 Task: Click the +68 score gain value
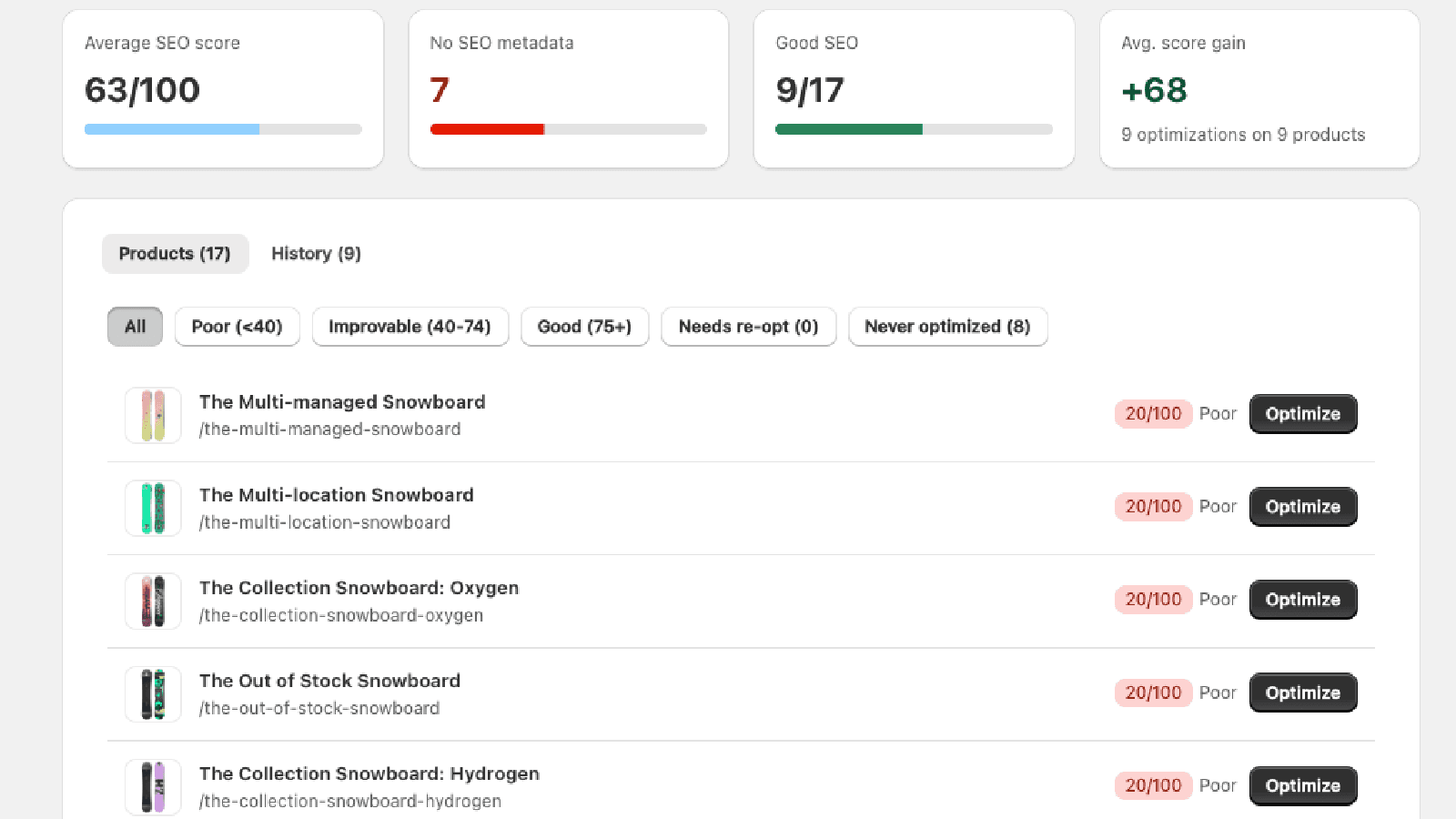[x=1154, y=90]
